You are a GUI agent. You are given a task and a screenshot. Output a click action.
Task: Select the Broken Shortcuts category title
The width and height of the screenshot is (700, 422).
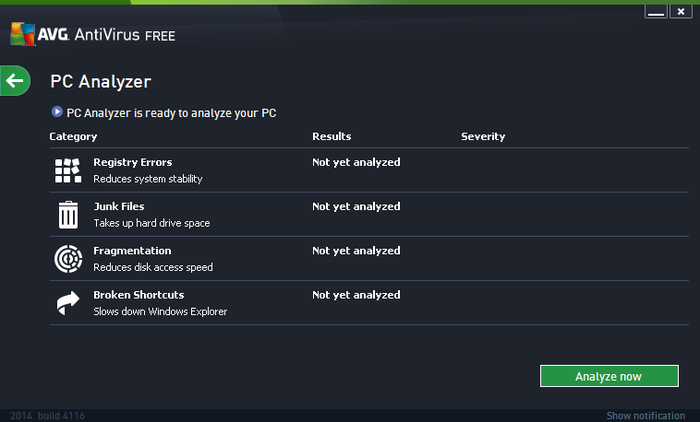138,295
